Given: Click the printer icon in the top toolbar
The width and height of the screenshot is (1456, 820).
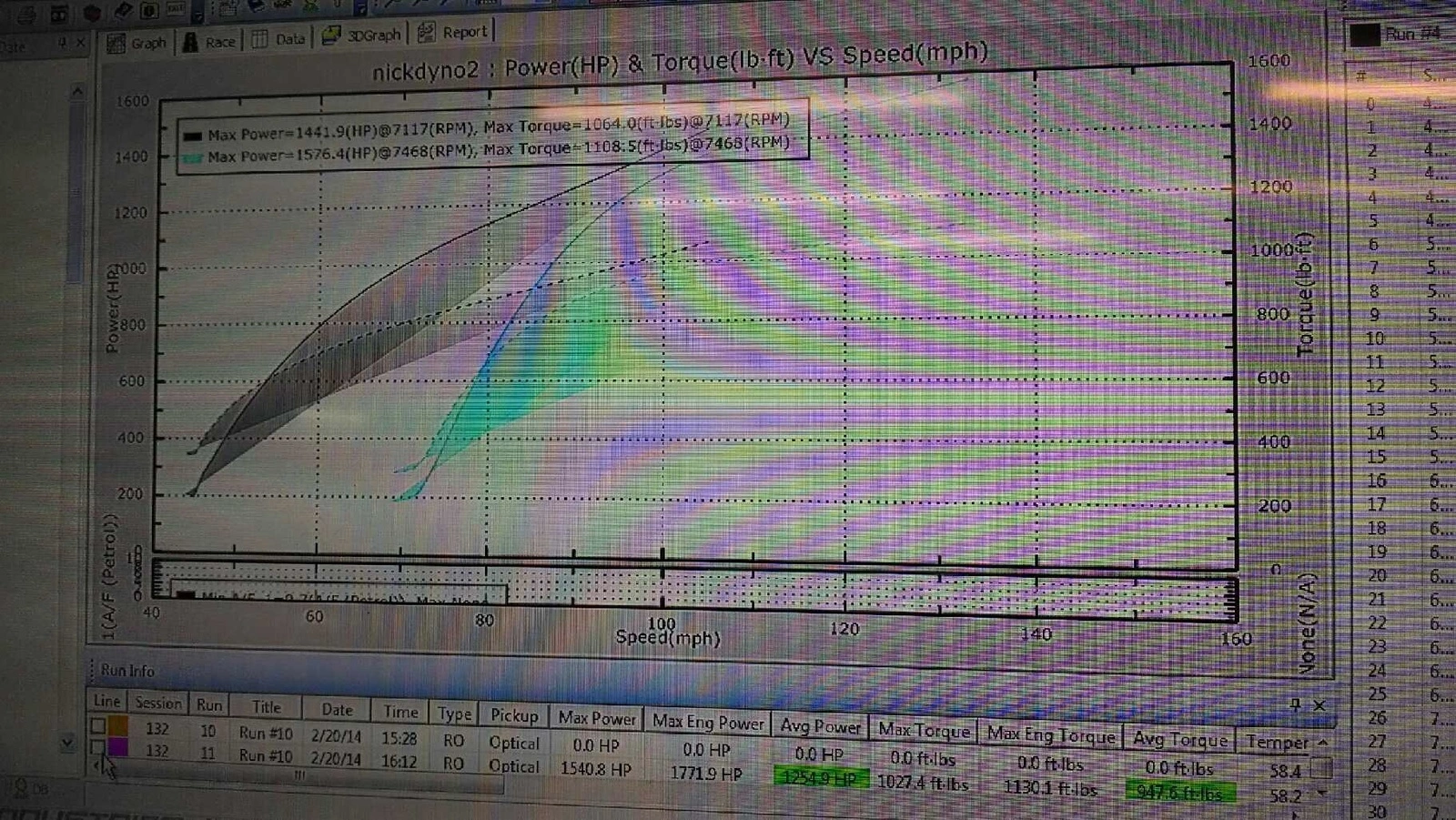Looking at the screenshot, I should (x=27, y=14).
